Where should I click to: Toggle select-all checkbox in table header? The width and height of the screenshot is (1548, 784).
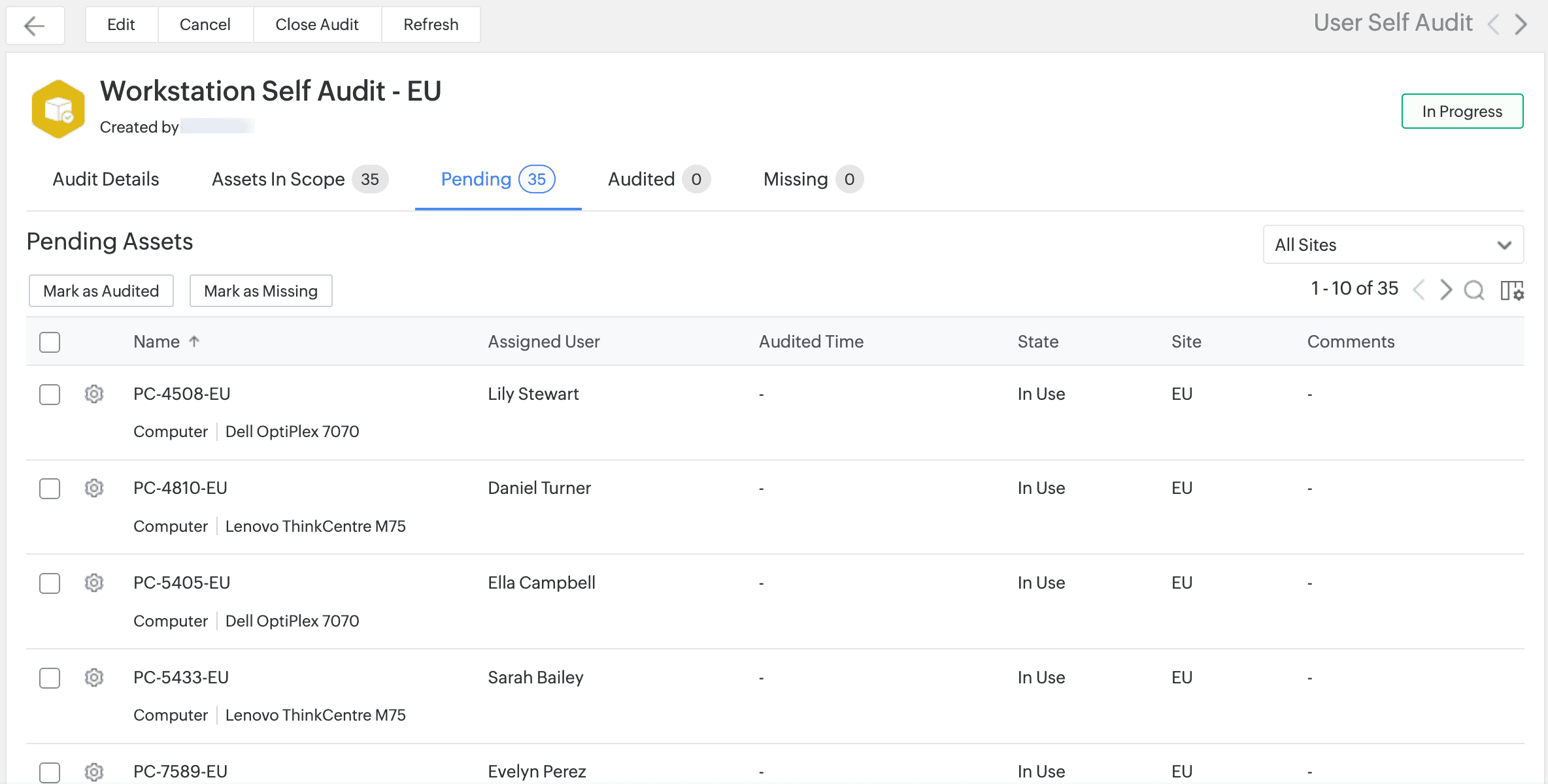click(x=50, y=342)
